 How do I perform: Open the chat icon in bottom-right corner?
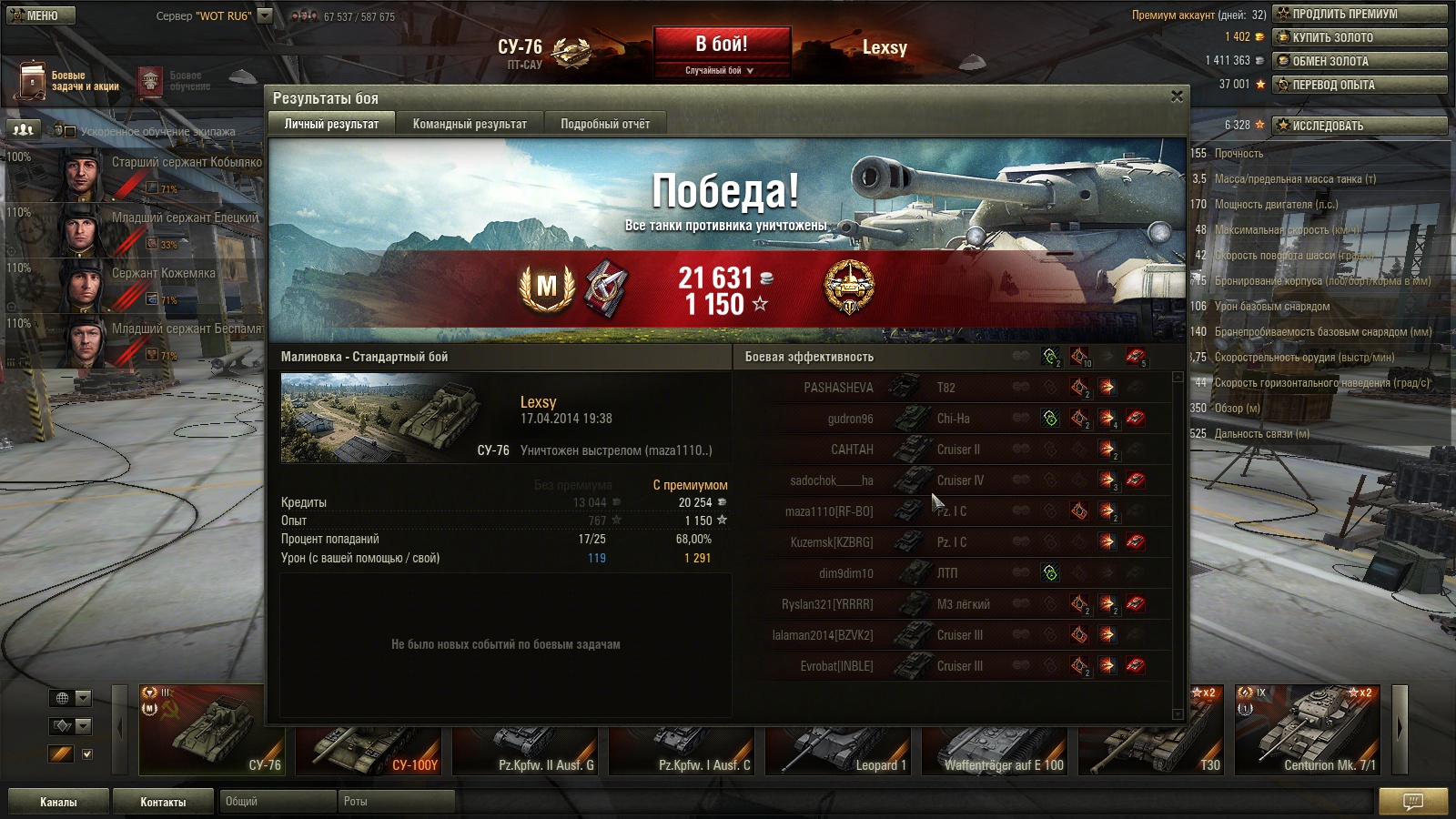point(1412,802)
